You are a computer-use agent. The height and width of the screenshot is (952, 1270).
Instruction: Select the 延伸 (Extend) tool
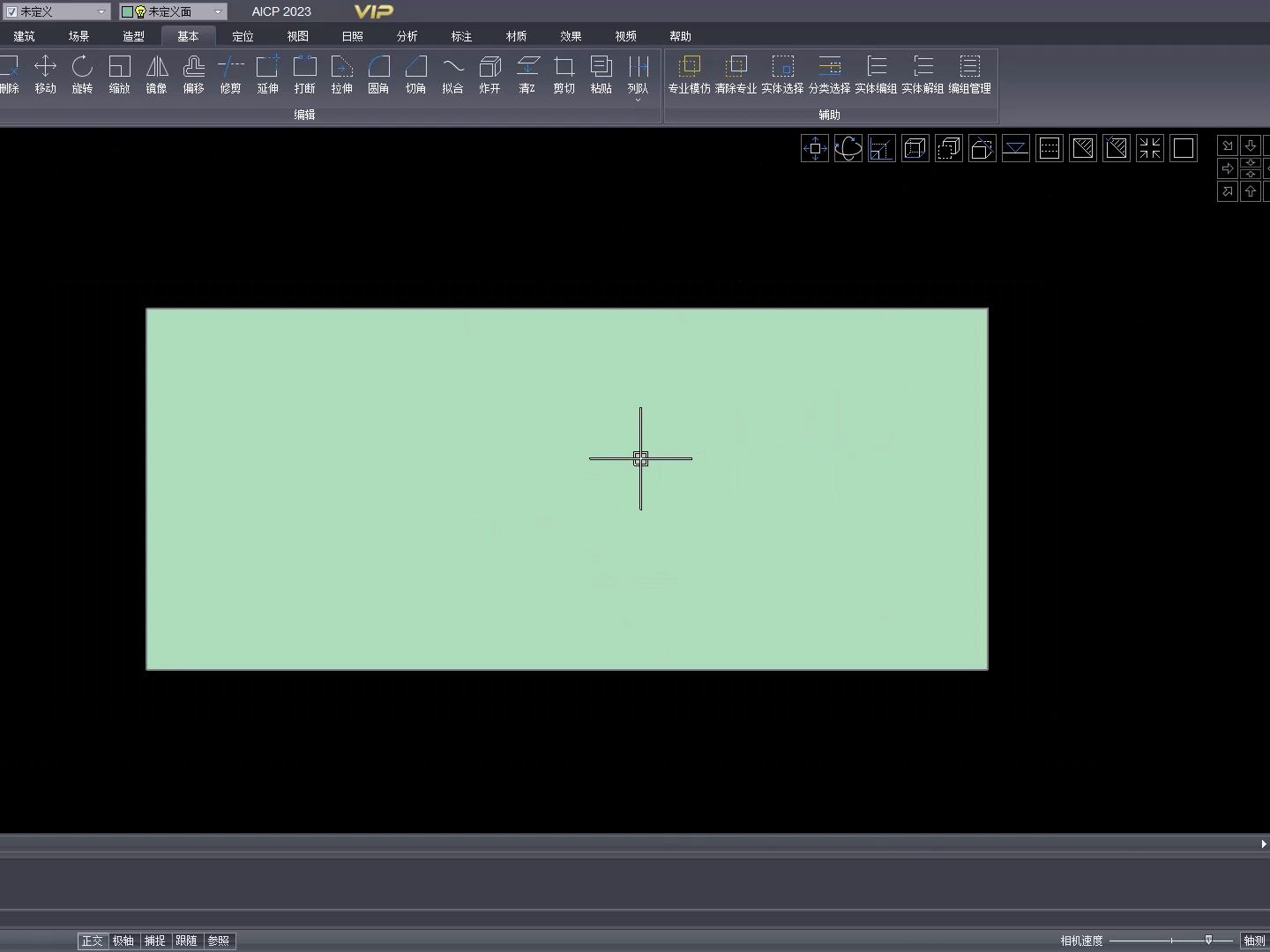click(267, 75)
